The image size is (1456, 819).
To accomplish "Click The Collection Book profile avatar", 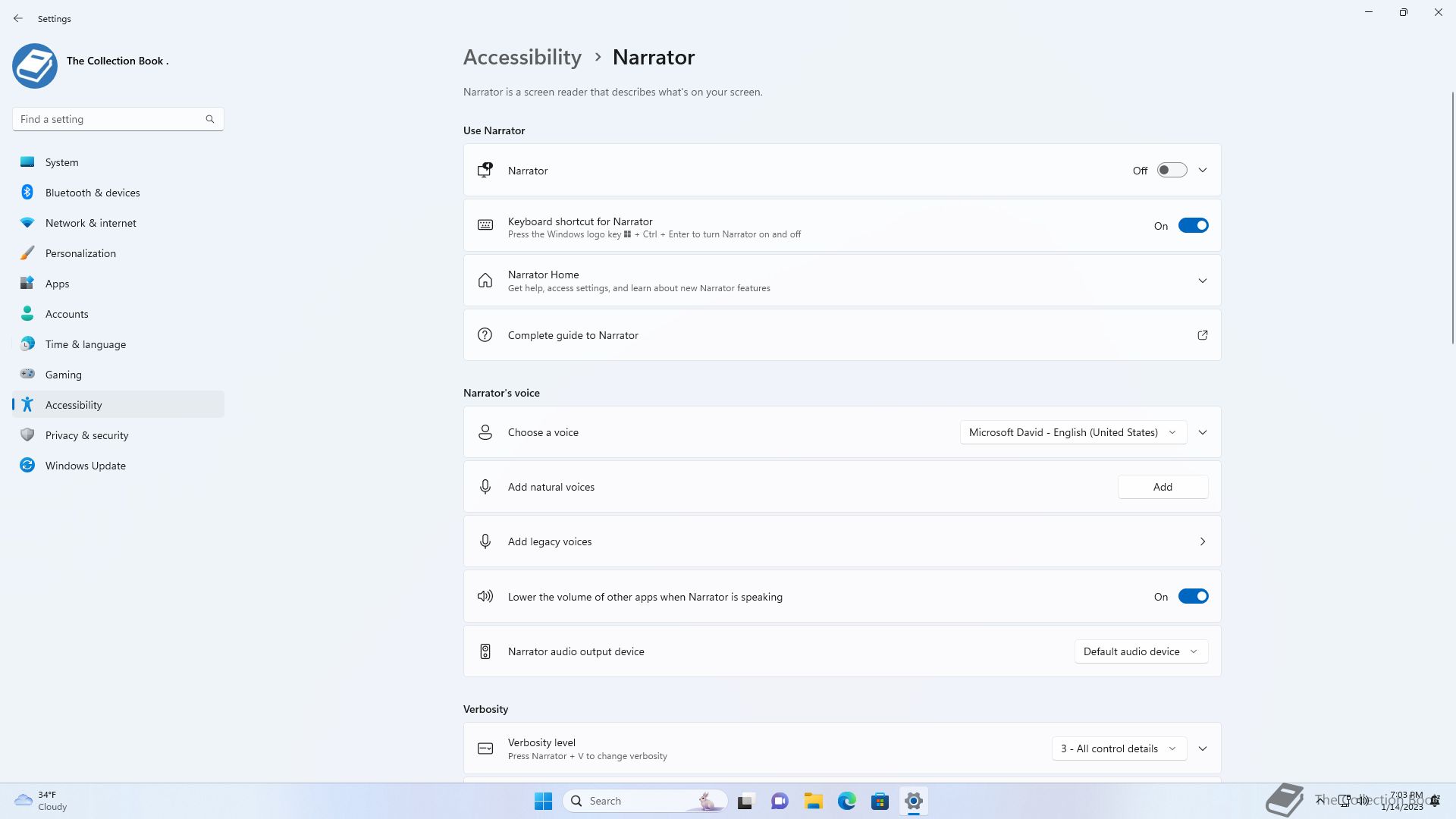I will pyautogui.click(x=35, y=66).
